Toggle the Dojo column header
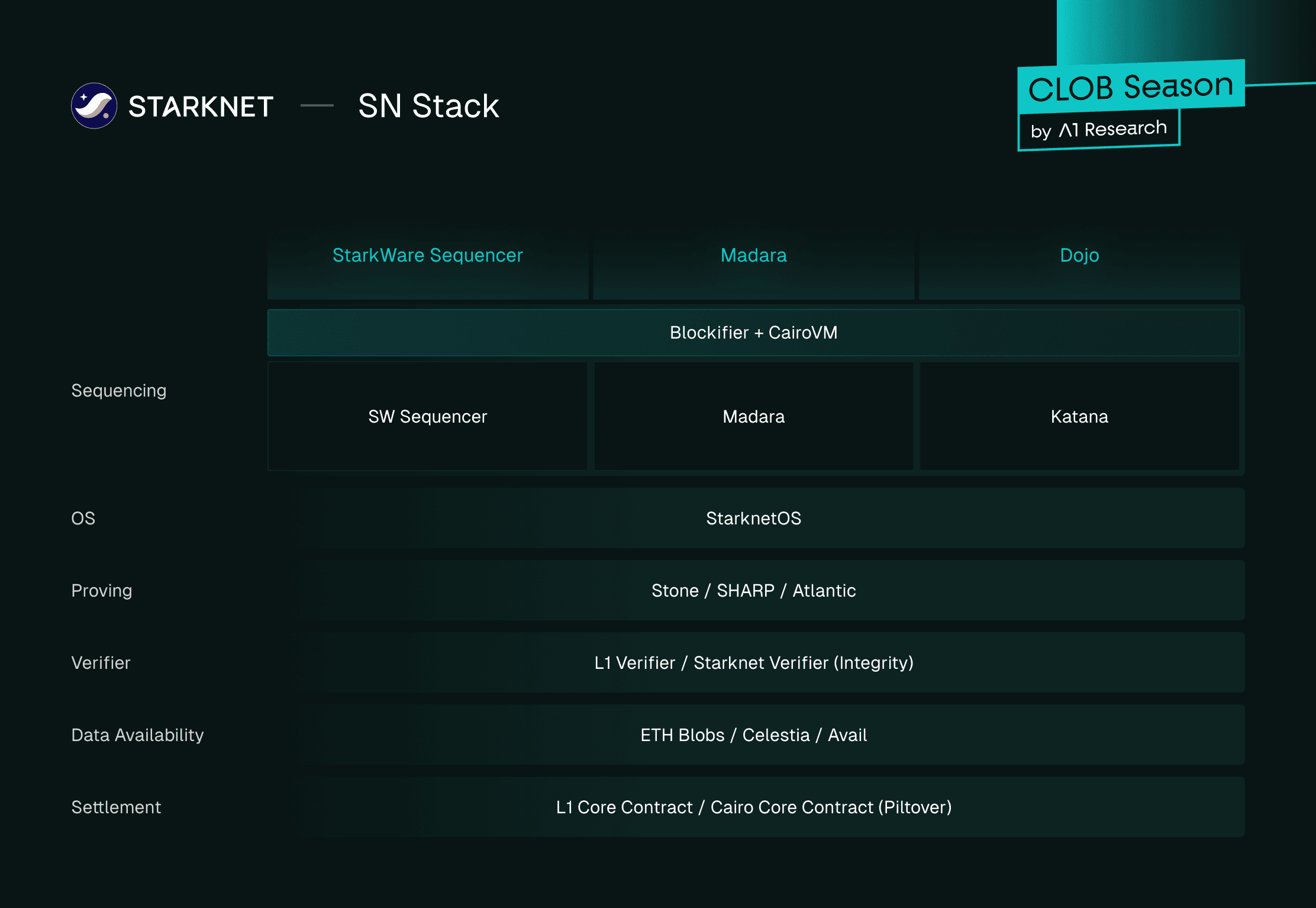Image resolution: width=1316 pixels, height=908 pixels. point(1079,255)
